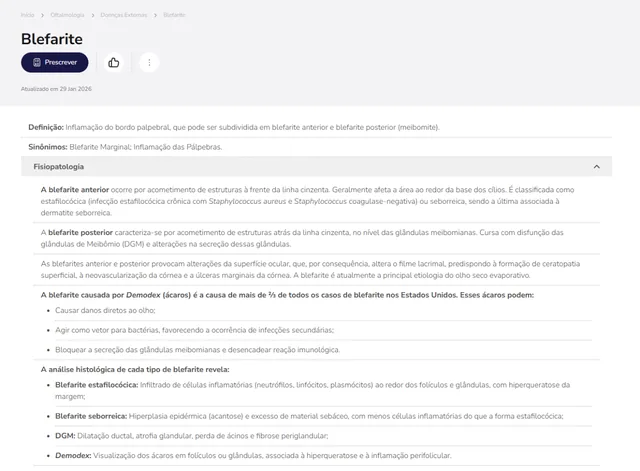The height and width of the screenshot is (471, 640).
Task: Select the Blefarite breadcrumb item
Action: pos(174,15)
